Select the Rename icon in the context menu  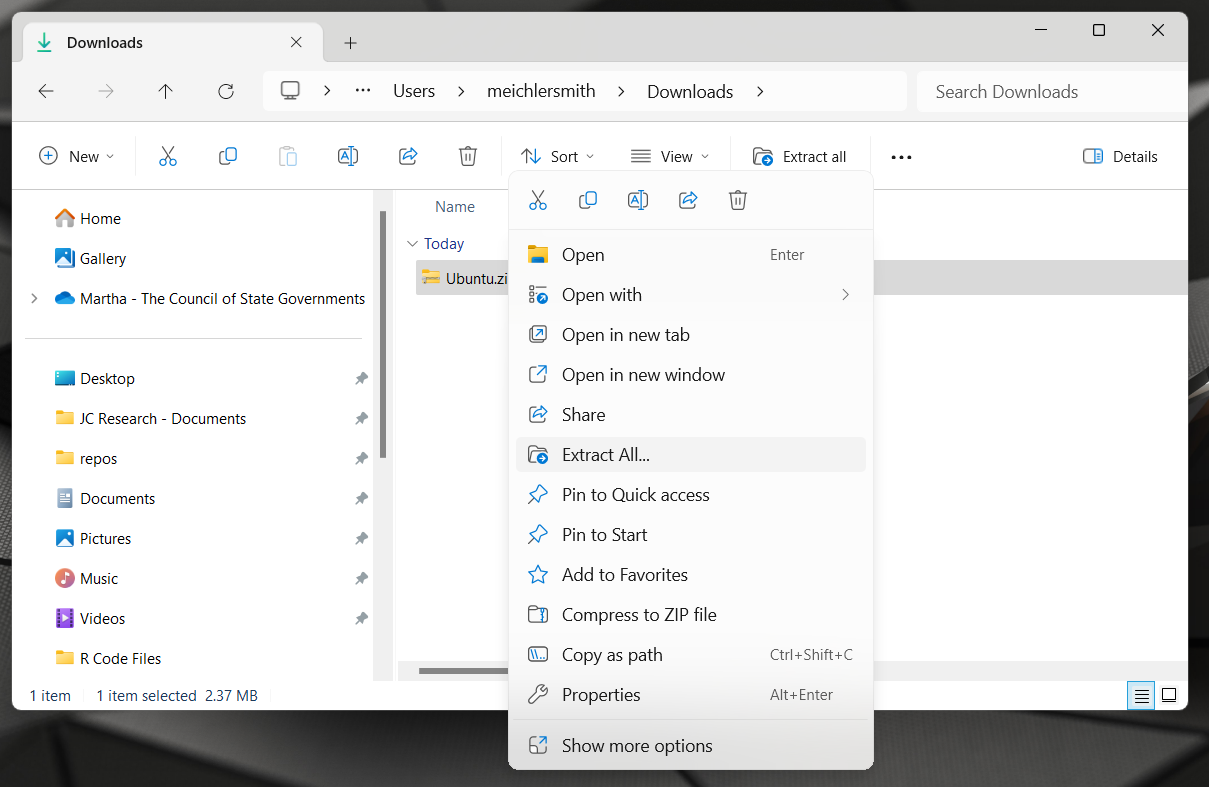(638, 200)
